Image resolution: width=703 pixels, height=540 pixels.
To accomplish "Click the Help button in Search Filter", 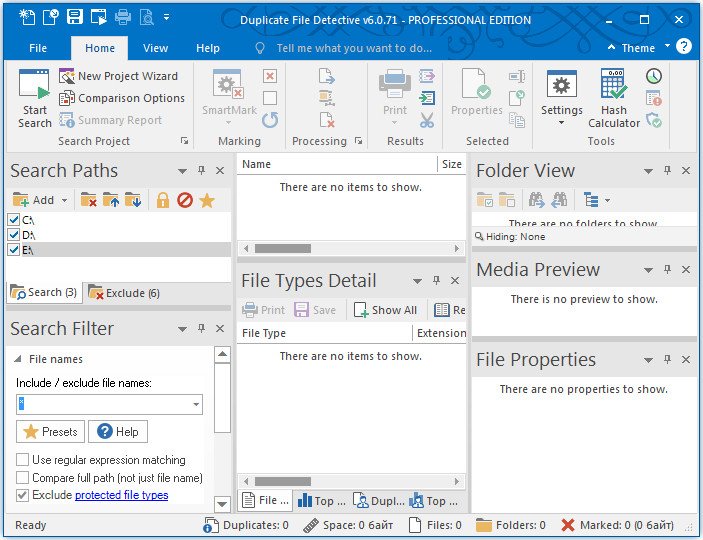I will pyautogui.click(x=118, y=431).
